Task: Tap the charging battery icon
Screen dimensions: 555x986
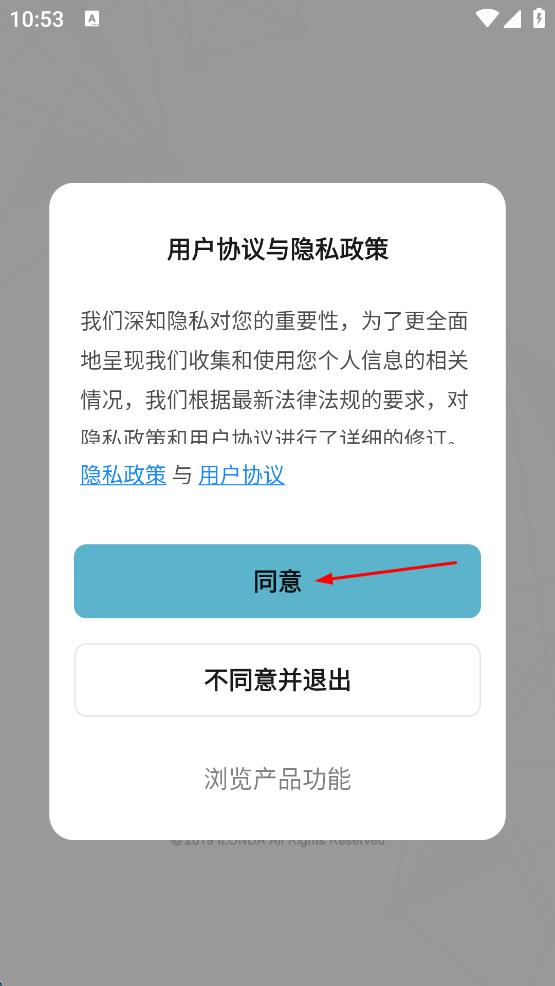Action: [539, 18]
